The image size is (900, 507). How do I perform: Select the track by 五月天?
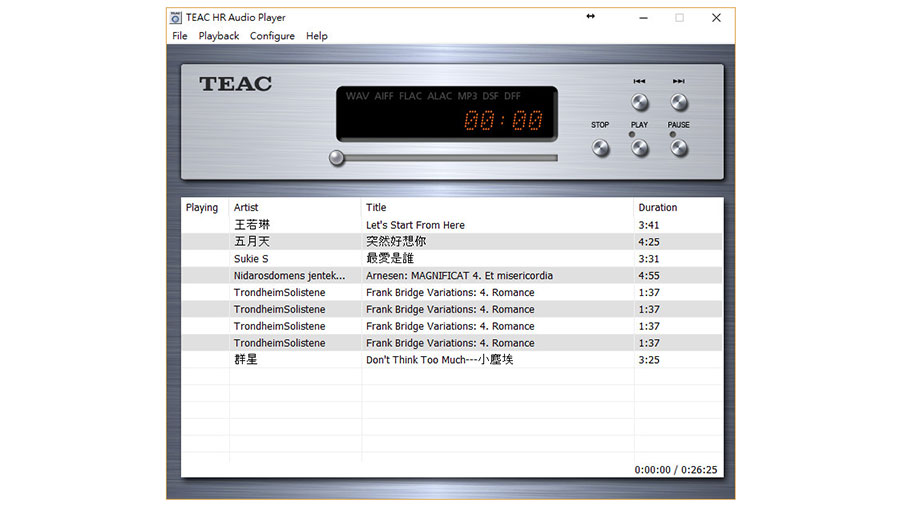(x=452, y=242)
